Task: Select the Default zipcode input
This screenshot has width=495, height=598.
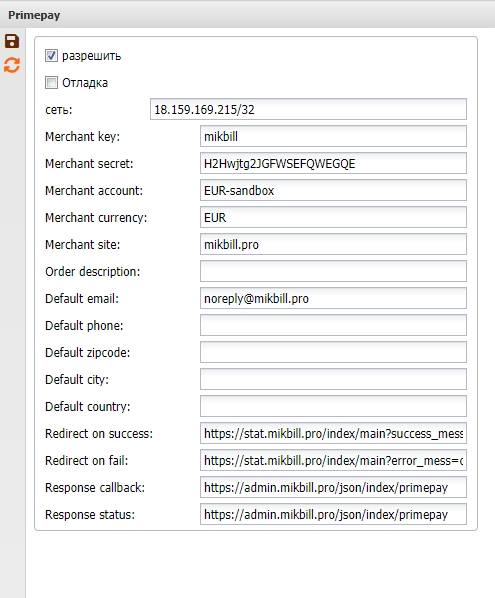Action: coord(333,352)
